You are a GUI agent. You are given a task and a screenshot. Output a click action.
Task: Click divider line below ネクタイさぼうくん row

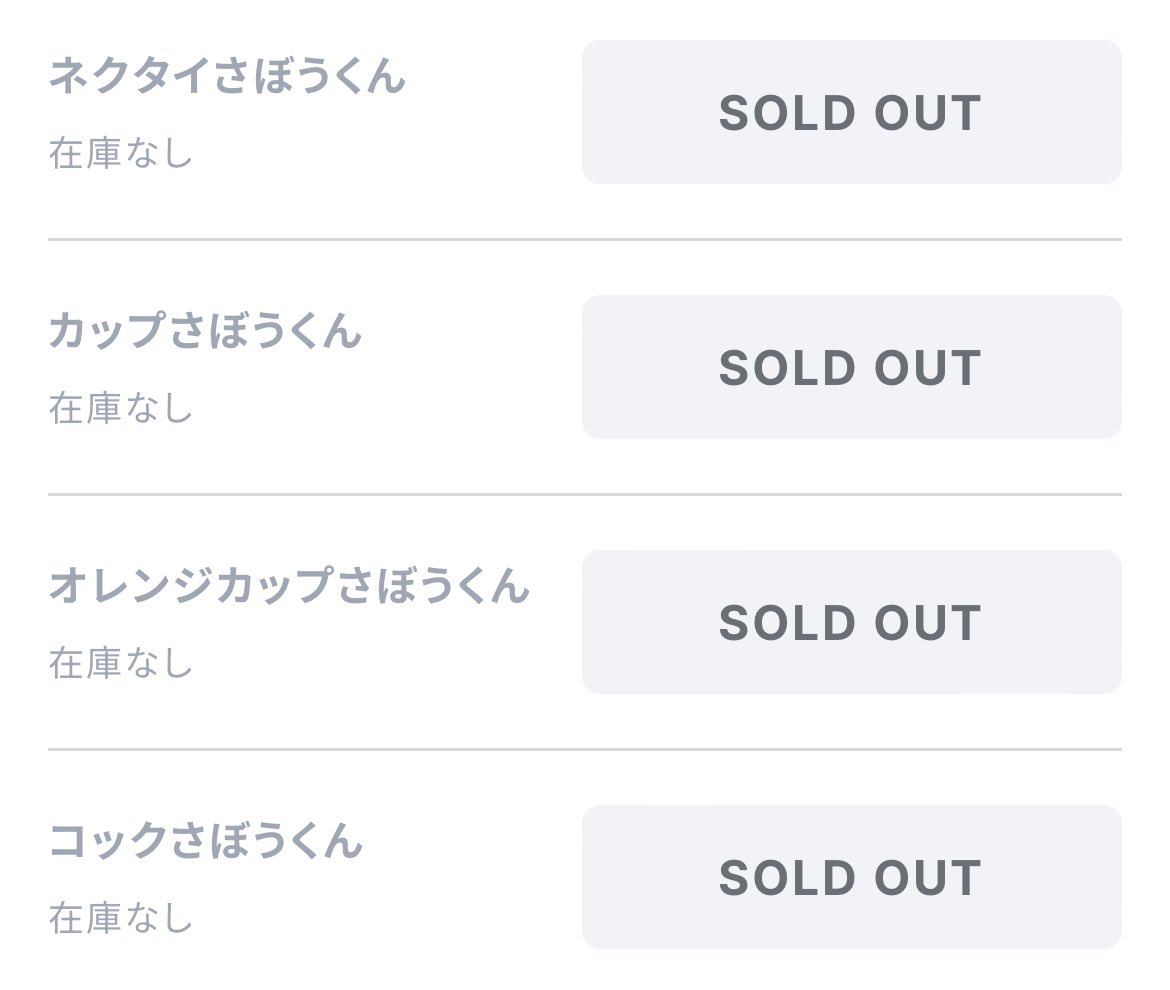coord(585,239)
